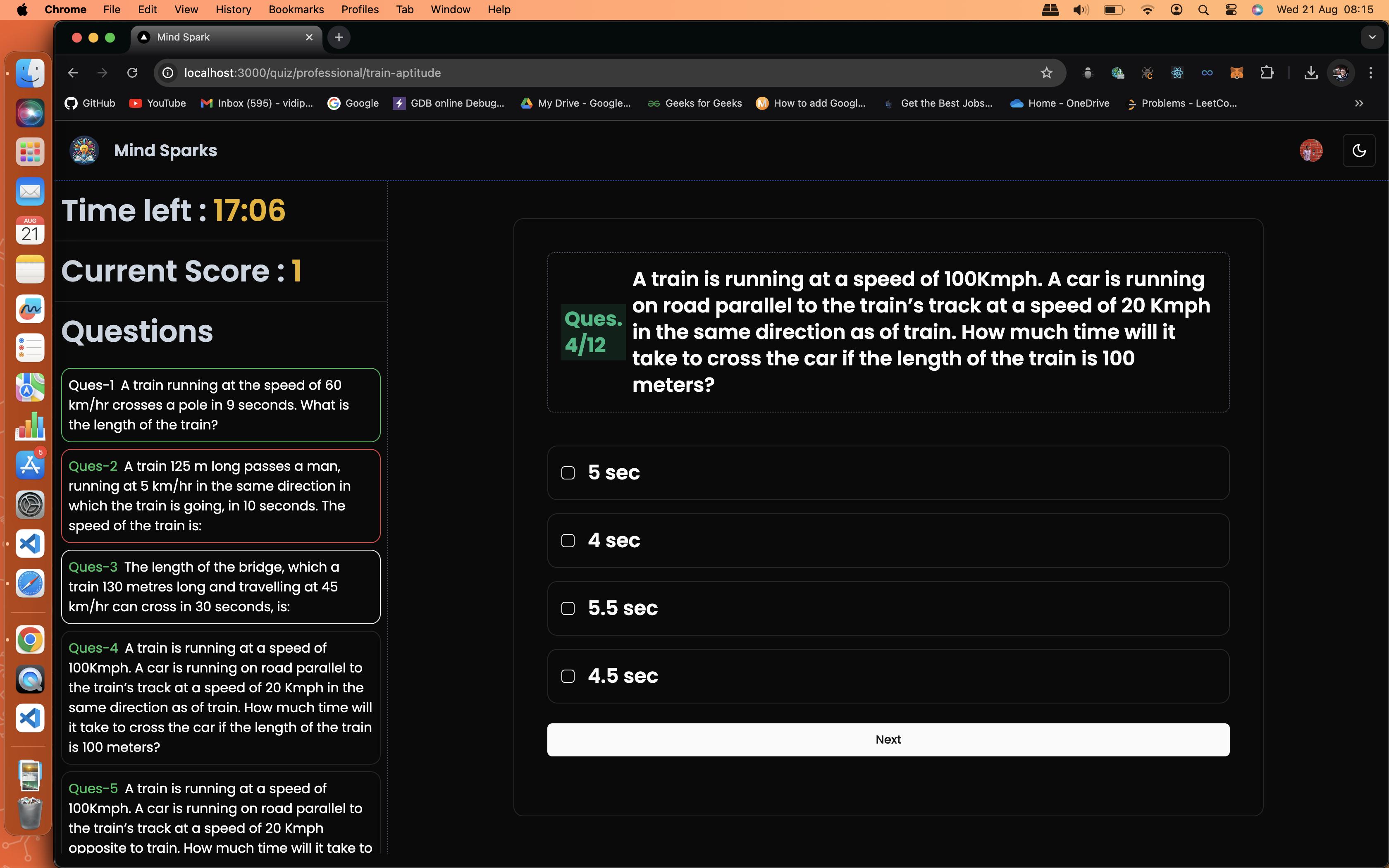Reload the quiz page

(133, 73)
